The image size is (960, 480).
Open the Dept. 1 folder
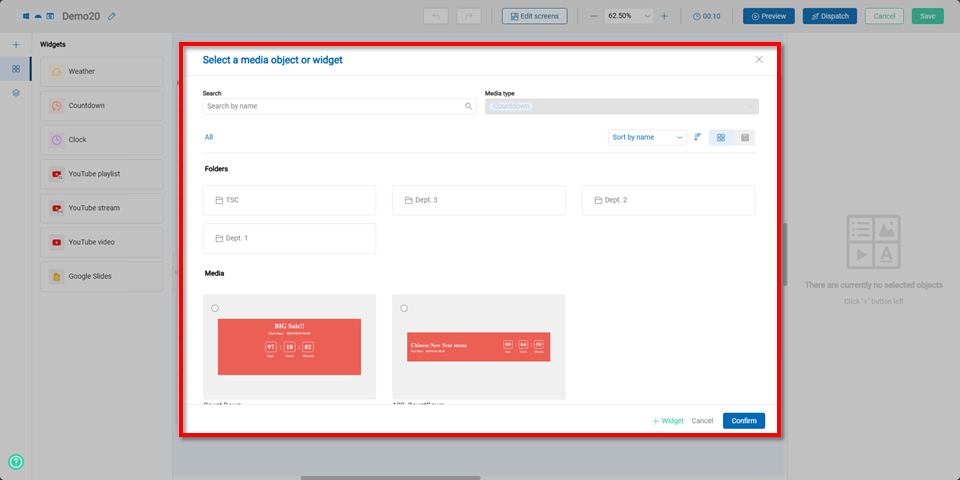click(x=289, y=238)
